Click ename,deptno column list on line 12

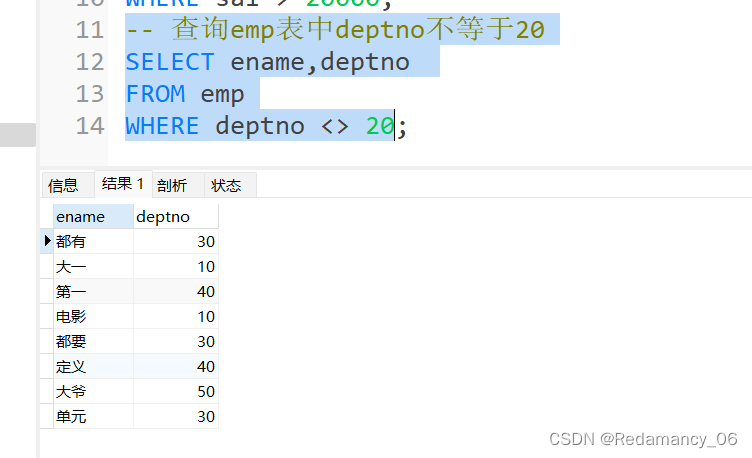click(320, 62)
